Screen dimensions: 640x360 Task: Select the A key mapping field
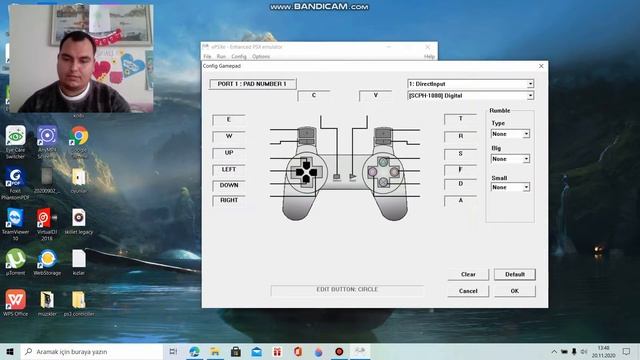tap(460, 200)
